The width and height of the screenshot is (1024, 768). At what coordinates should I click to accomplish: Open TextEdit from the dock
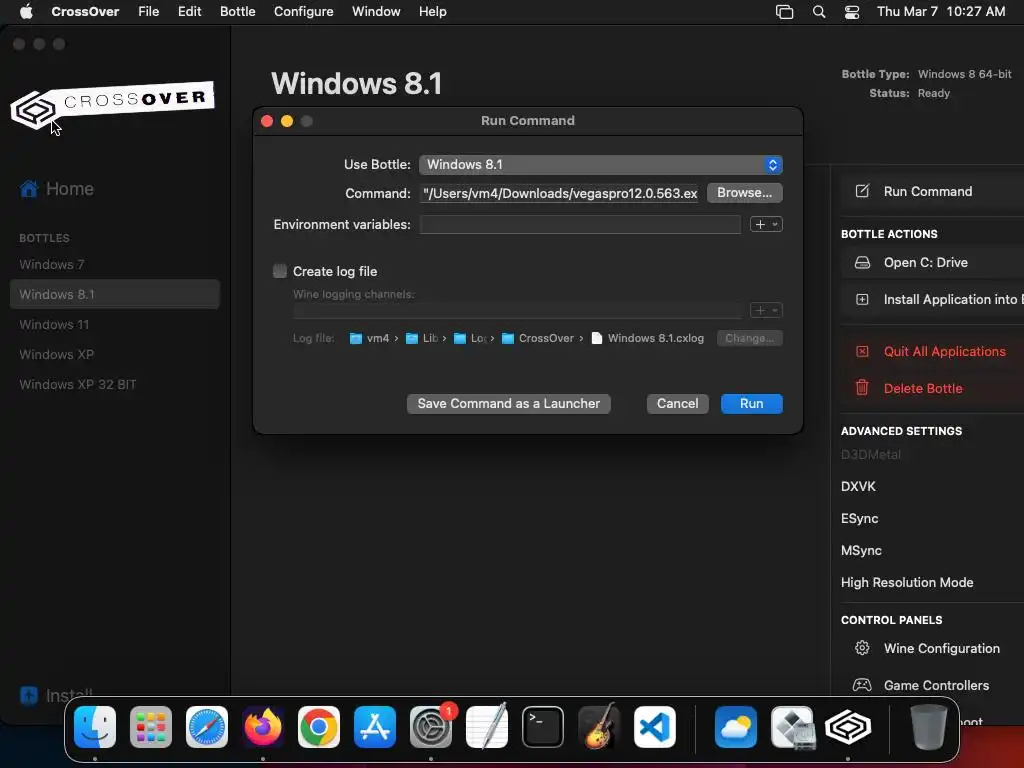[487, 727]
